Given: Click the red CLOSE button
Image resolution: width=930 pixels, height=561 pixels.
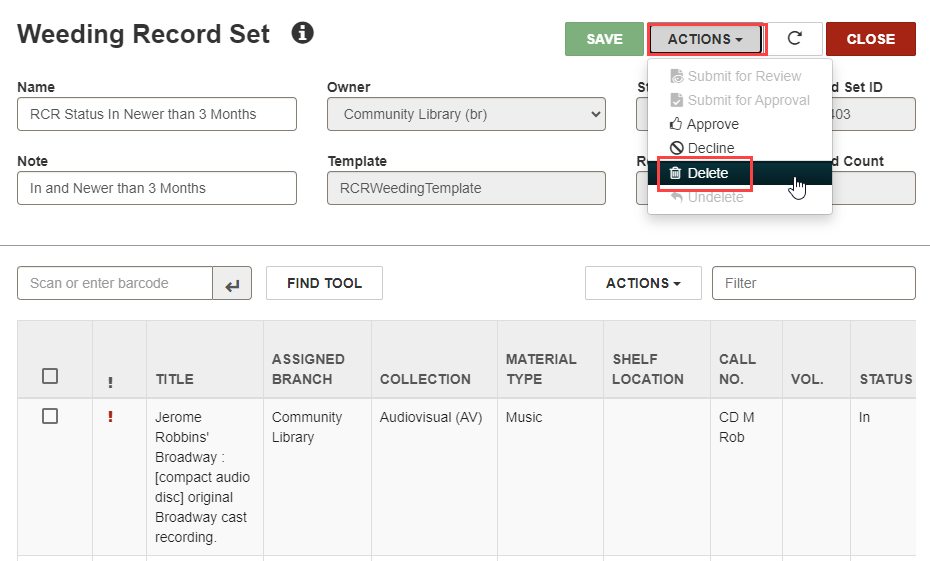Looking at the screenshot, I should 871,39.
